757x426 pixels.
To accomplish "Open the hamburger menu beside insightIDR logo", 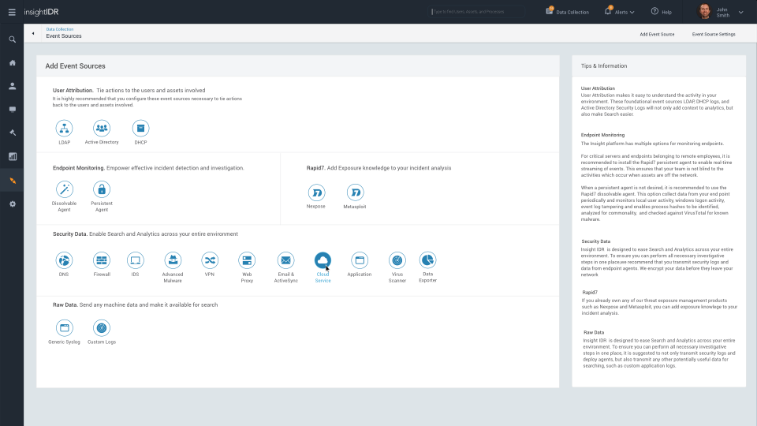I will pos(11,12).
